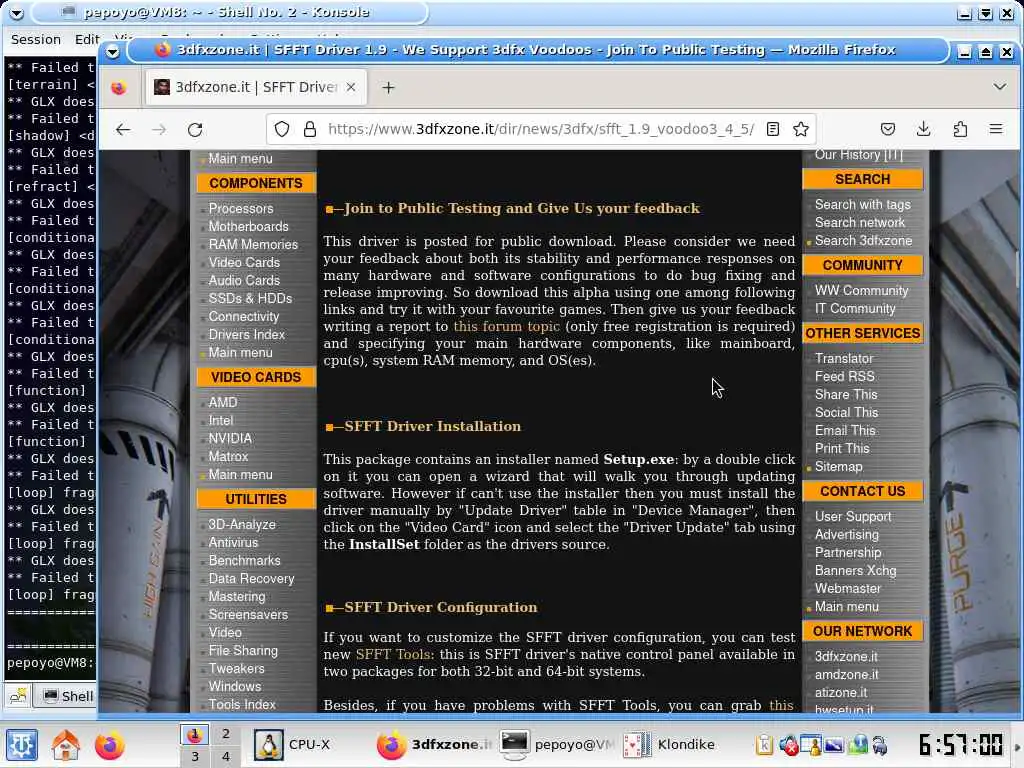Screen dimensions: 1024x768
Task: Open the Firefox window menu arrow
Action: pyautogui.click(x=112, y=51)
